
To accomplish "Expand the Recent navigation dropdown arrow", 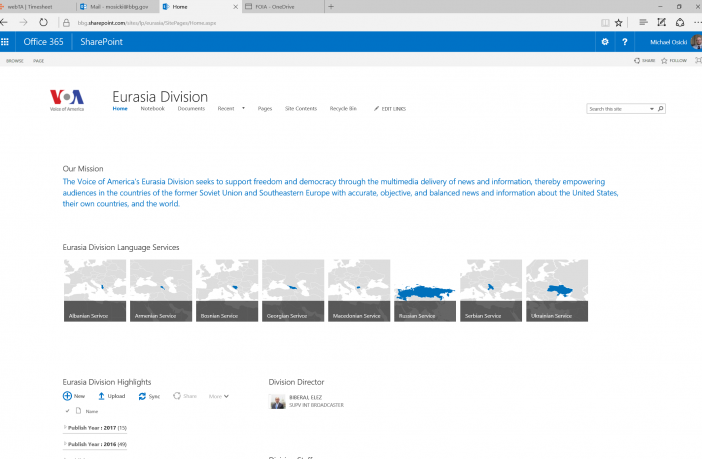I will pos(243,108).
